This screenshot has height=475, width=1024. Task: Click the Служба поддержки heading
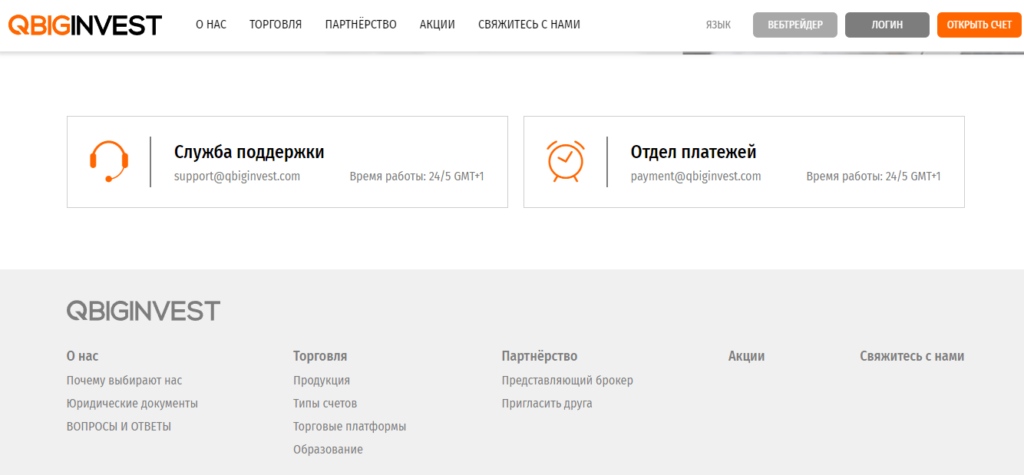click(x=249, y=152)
